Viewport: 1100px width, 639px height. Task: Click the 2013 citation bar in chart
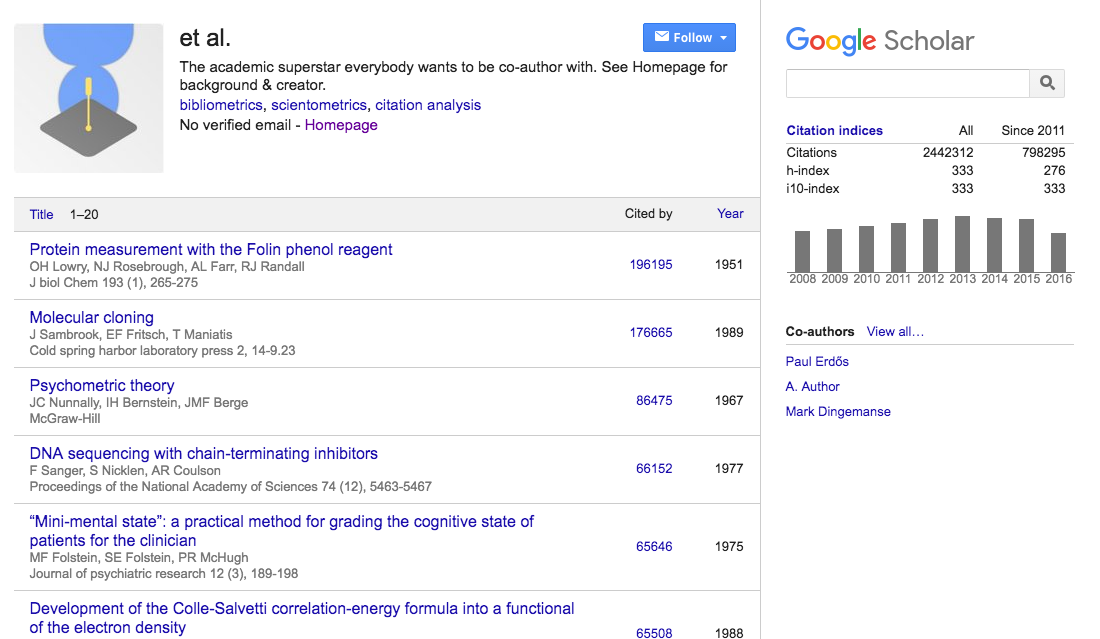pyautogui.click(x=962, y=244)
